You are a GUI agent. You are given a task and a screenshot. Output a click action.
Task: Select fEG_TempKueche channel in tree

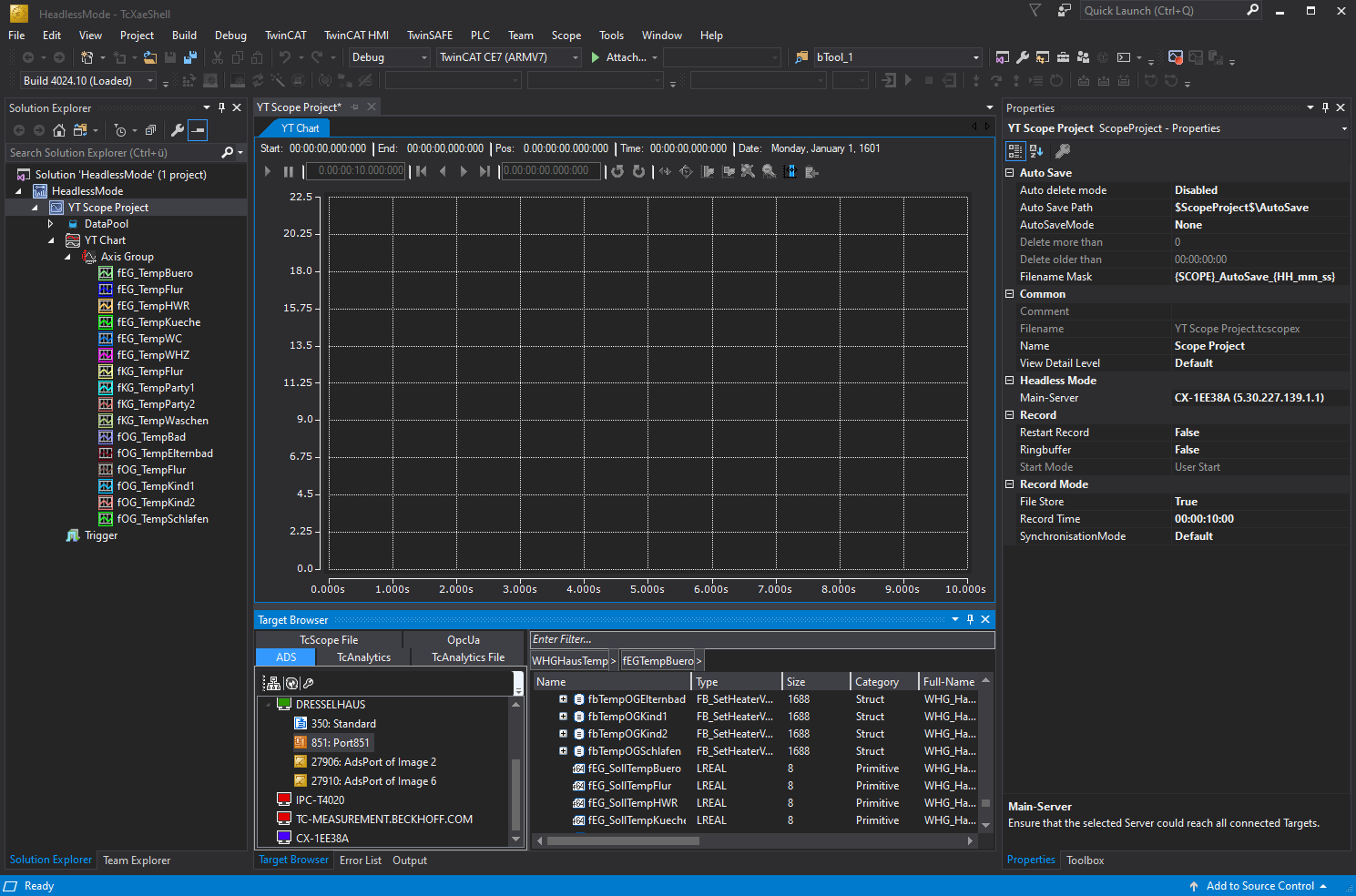click(158, 322)
